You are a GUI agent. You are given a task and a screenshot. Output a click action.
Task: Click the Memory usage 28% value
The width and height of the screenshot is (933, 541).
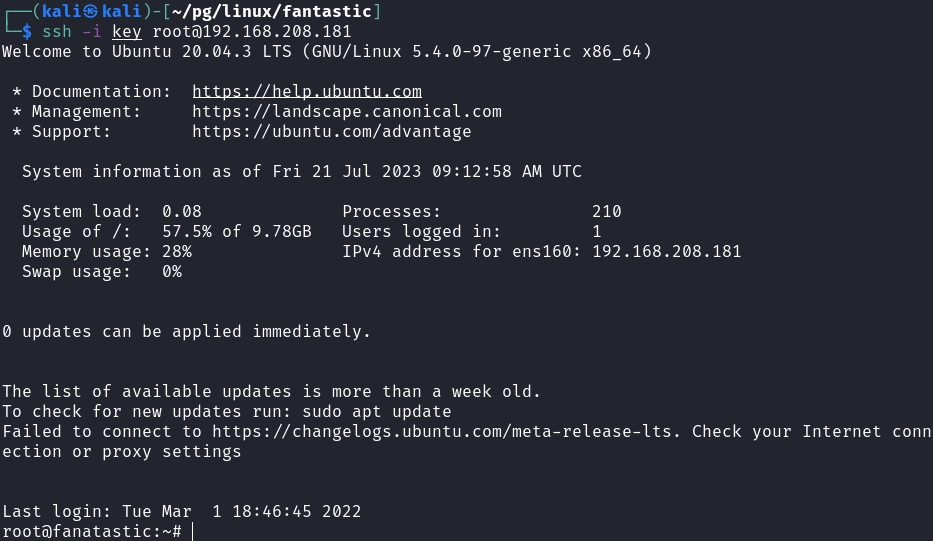click(x=176, y=251)
